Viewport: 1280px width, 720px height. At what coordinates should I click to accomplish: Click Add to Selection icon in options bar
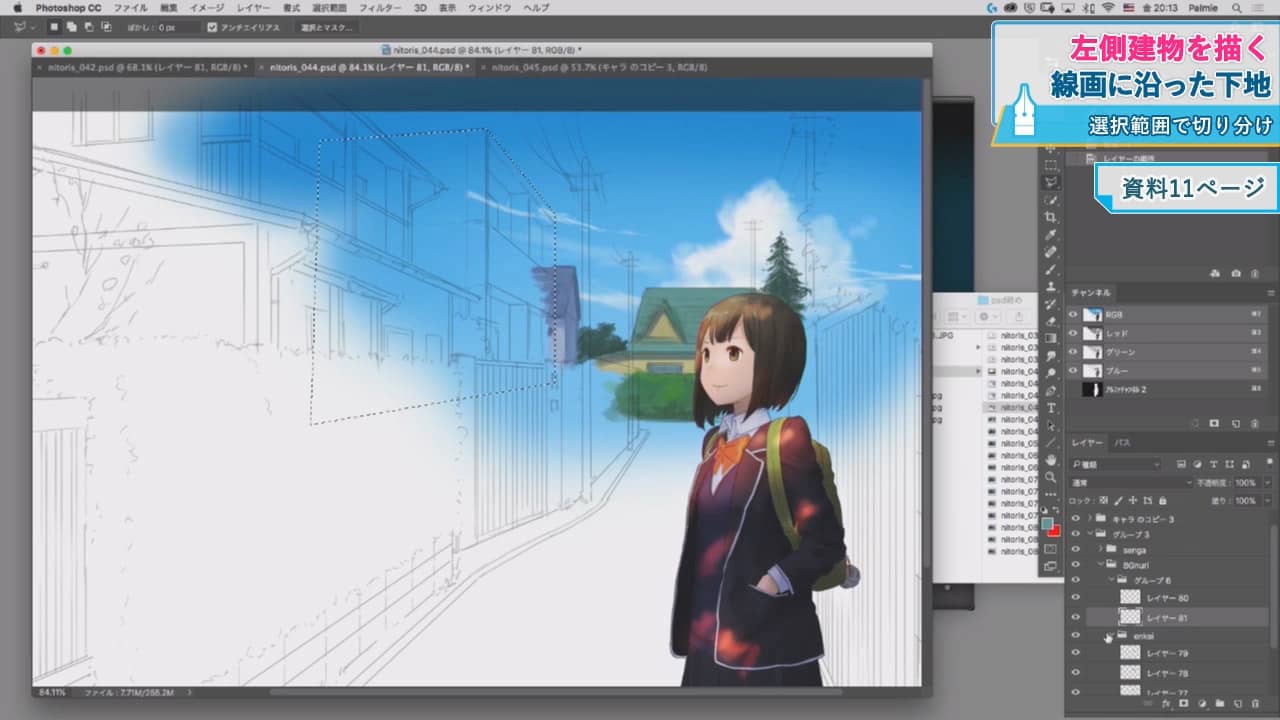point(72,27)
